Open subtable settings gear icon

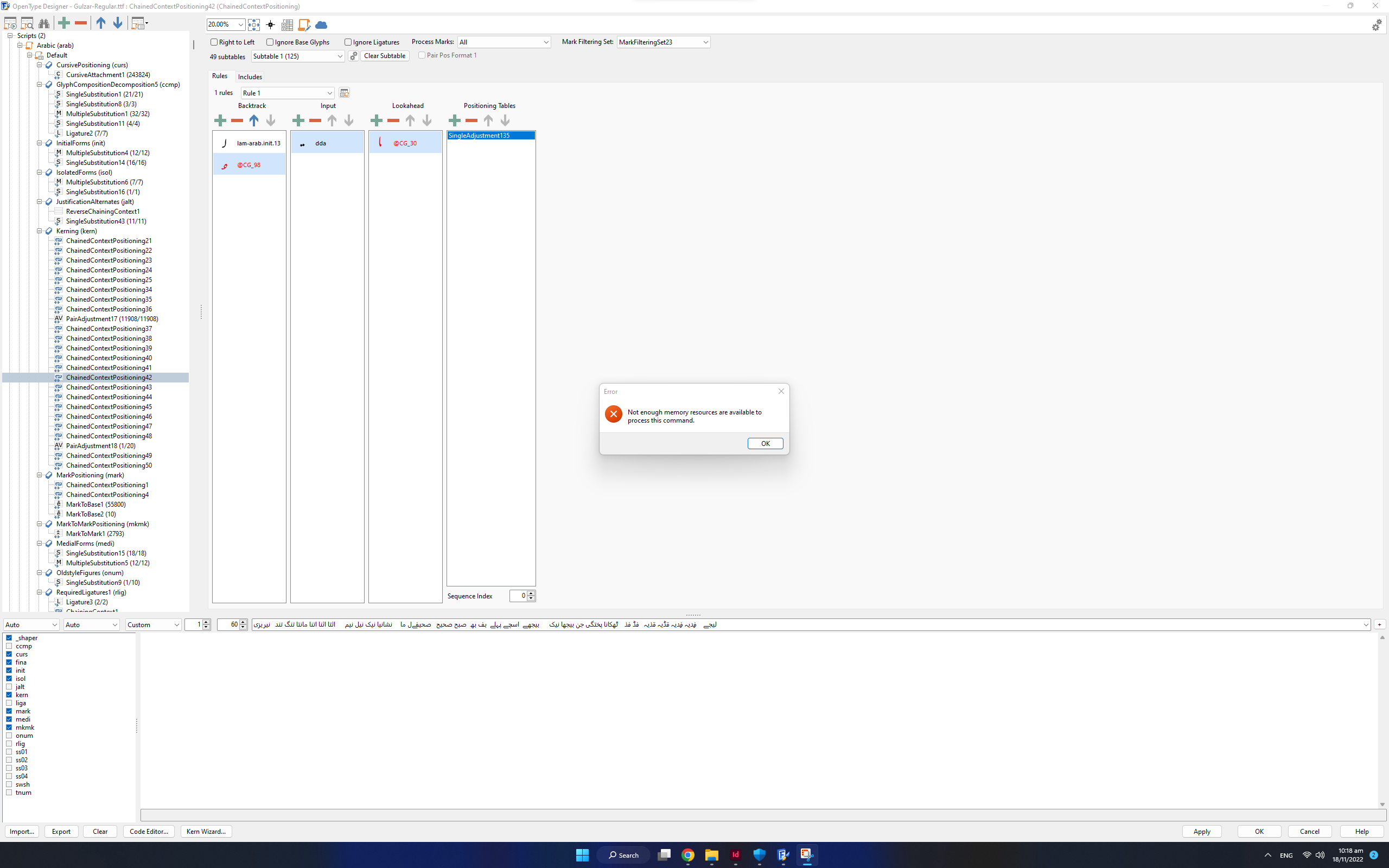(x=354, y=56)
